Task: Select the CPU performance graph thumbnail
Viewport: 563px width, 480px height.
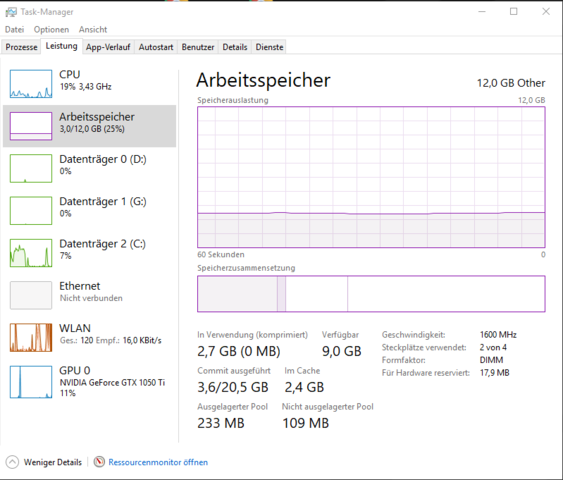Action: click(x=31, y=84)
